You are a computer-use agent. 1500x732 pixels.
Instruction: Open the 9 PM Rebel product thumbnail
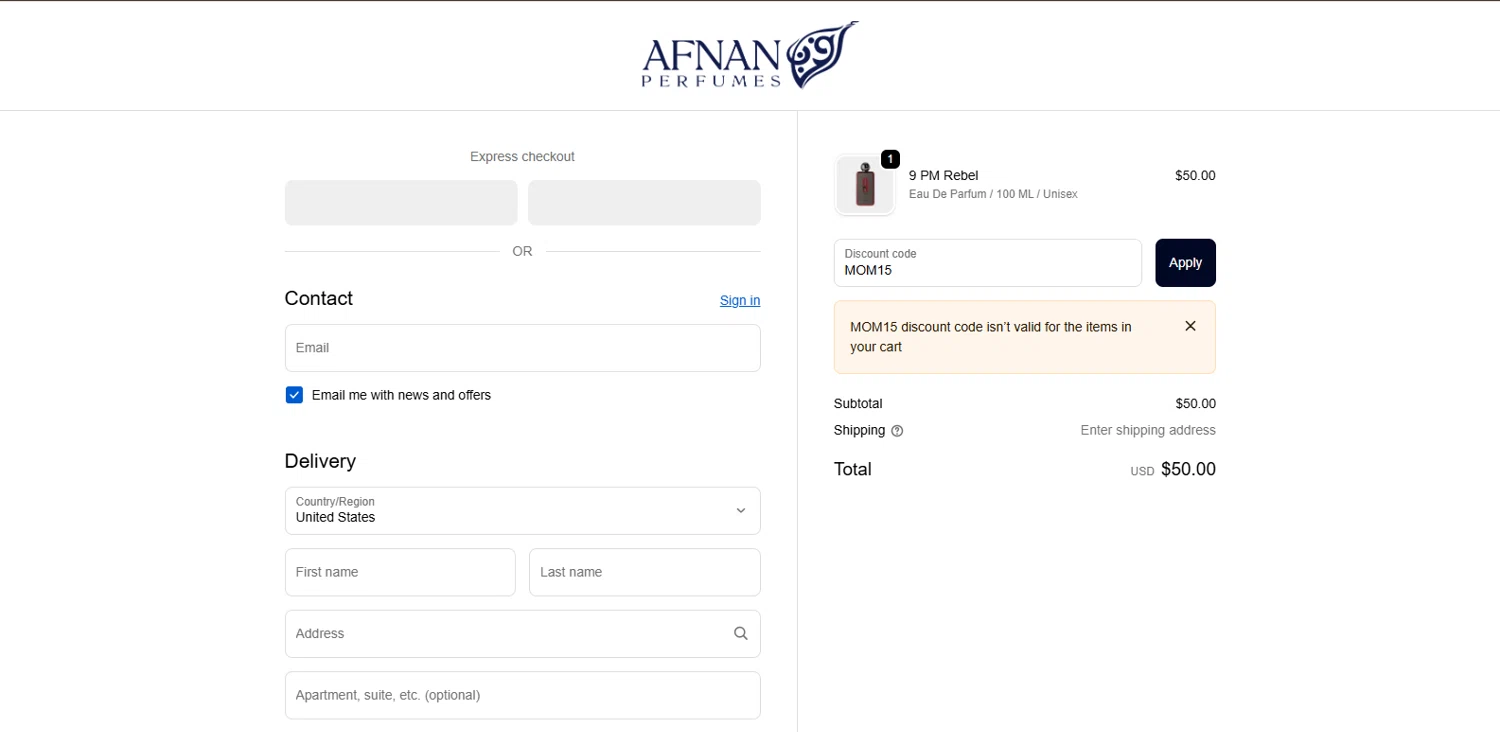tap(865, 185)
